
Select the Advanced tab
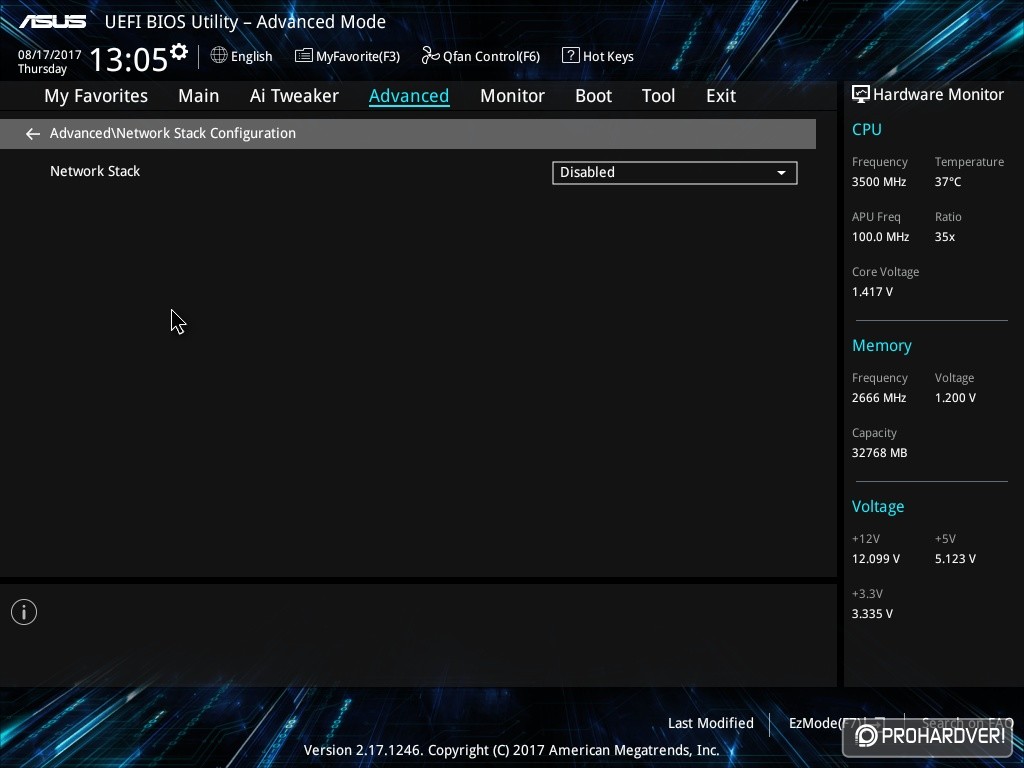409,96
